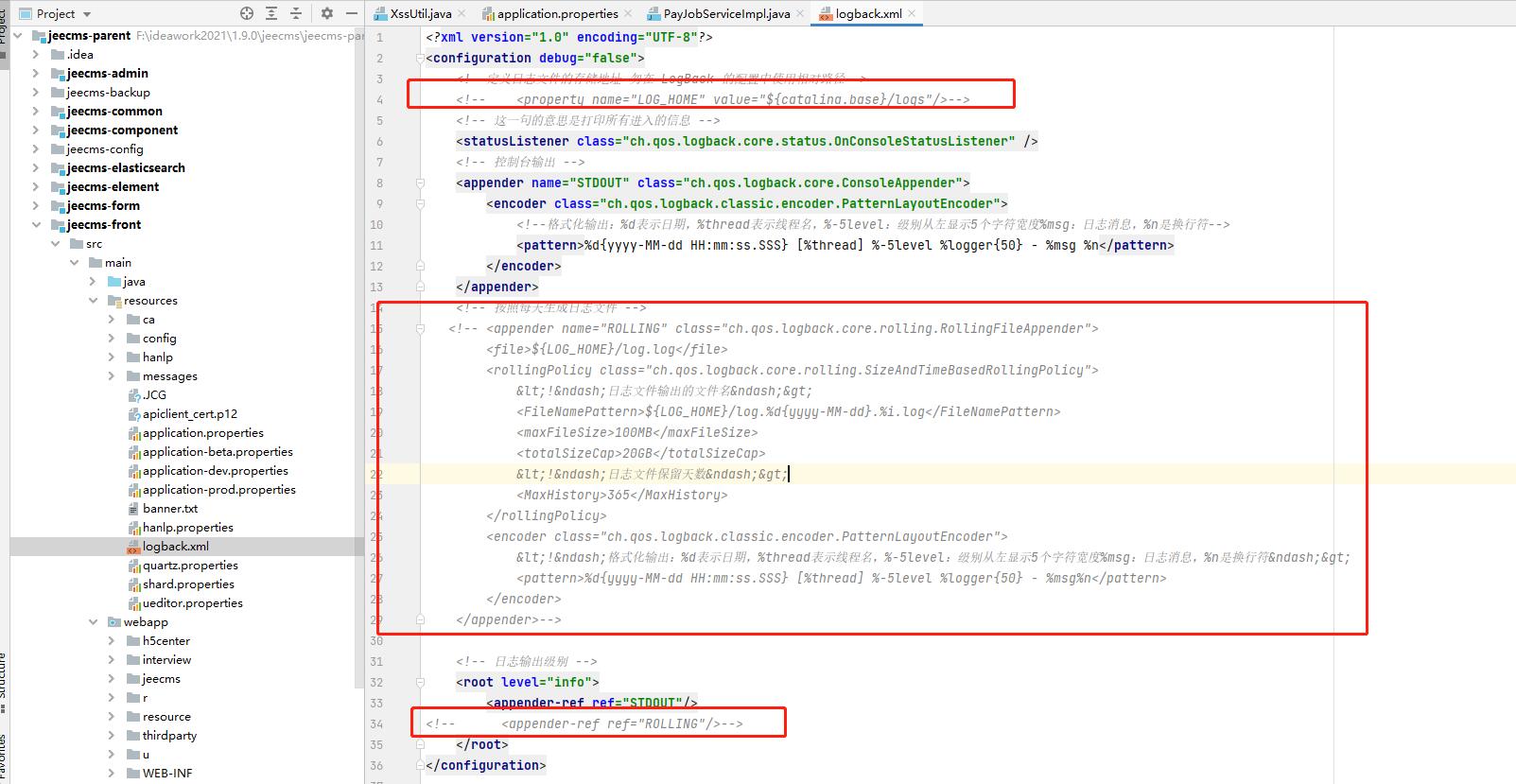
Task: Hide the Project tool window
Action: [x=352, y=13]
